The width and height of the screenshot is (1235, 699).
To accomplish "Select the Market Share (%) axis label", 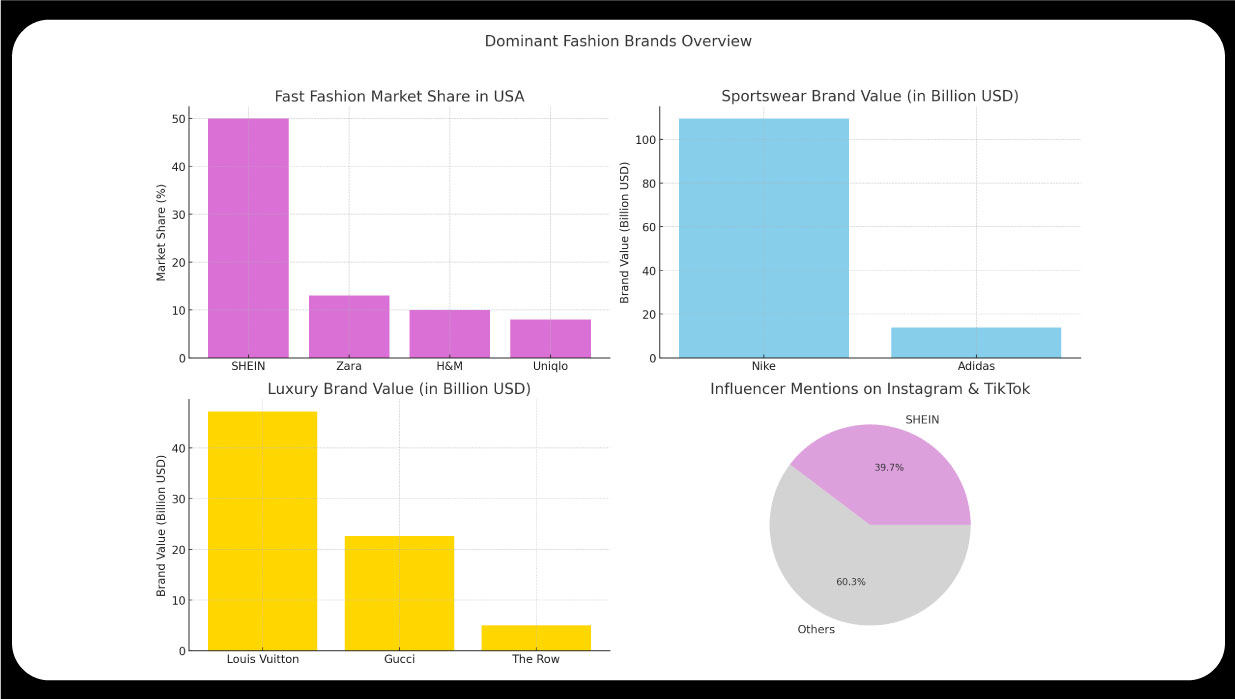I will [x=162, y=235].
